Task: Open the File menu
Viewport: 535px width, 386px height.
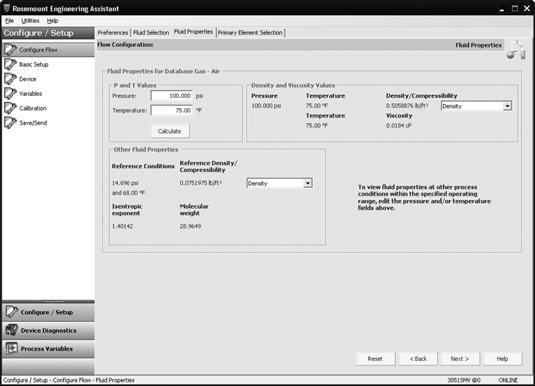Action: point(9,21)
